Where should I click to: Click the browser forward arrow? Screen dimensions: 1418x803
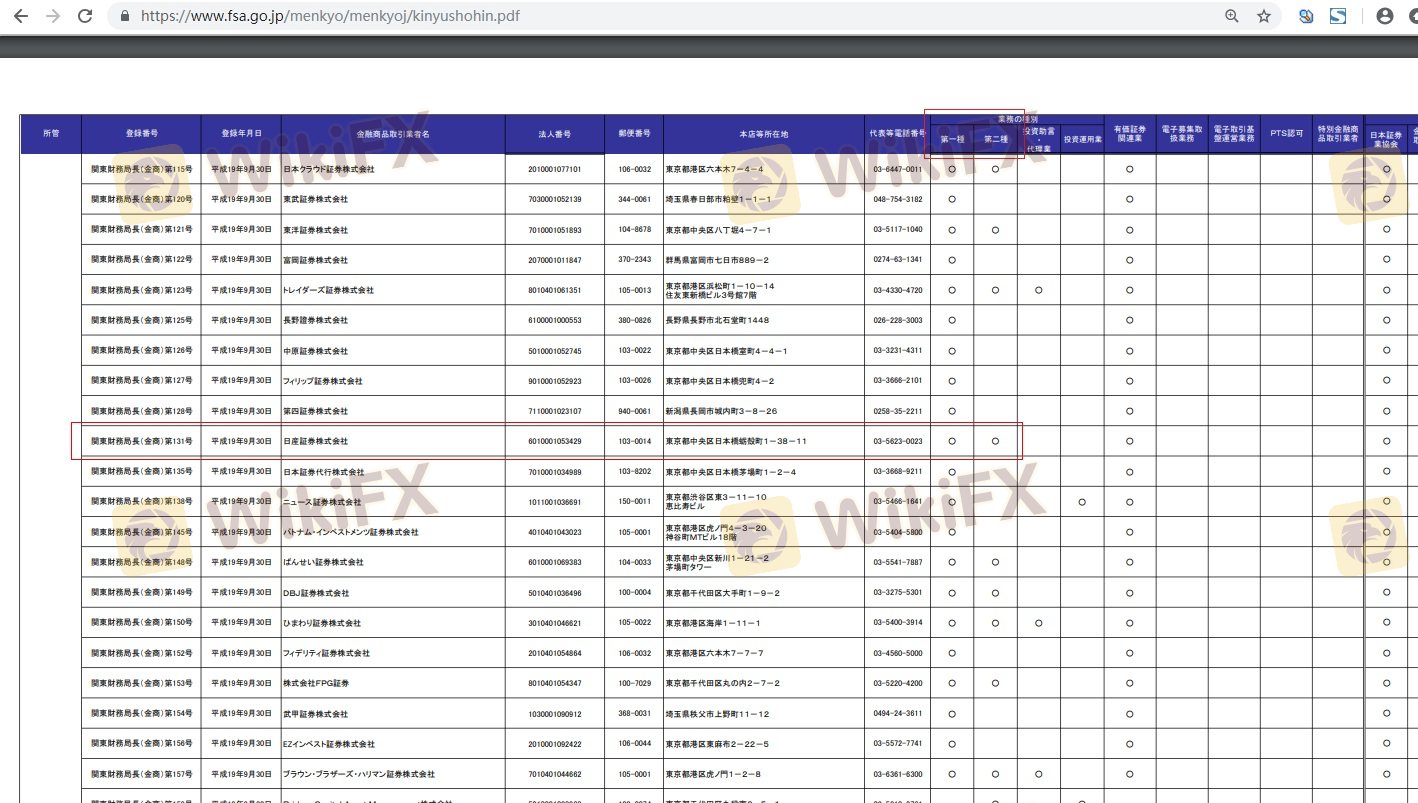coord(53,16)
